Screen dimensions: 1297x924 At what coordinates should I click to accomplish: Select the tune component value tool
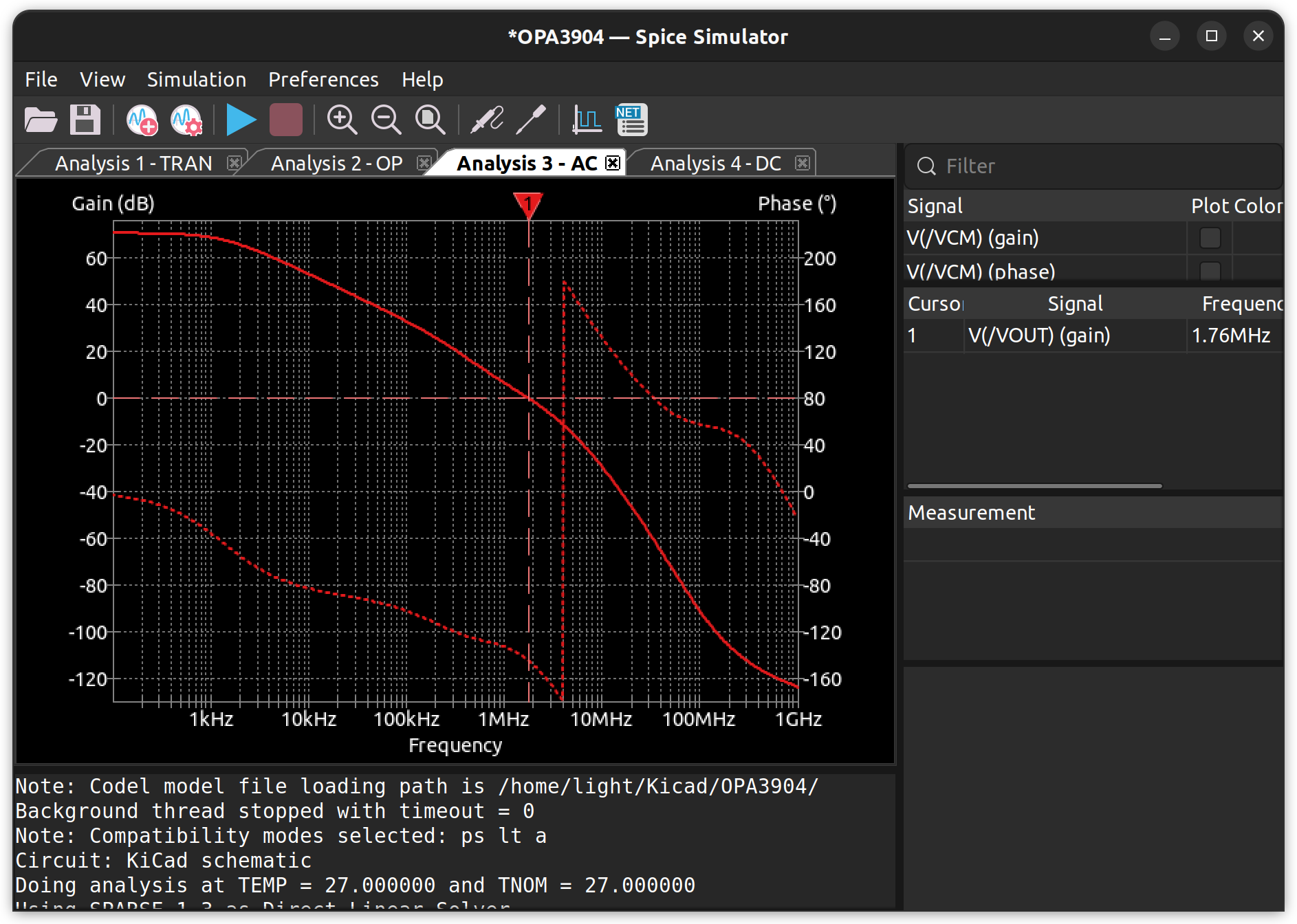[x=531, y=120]
